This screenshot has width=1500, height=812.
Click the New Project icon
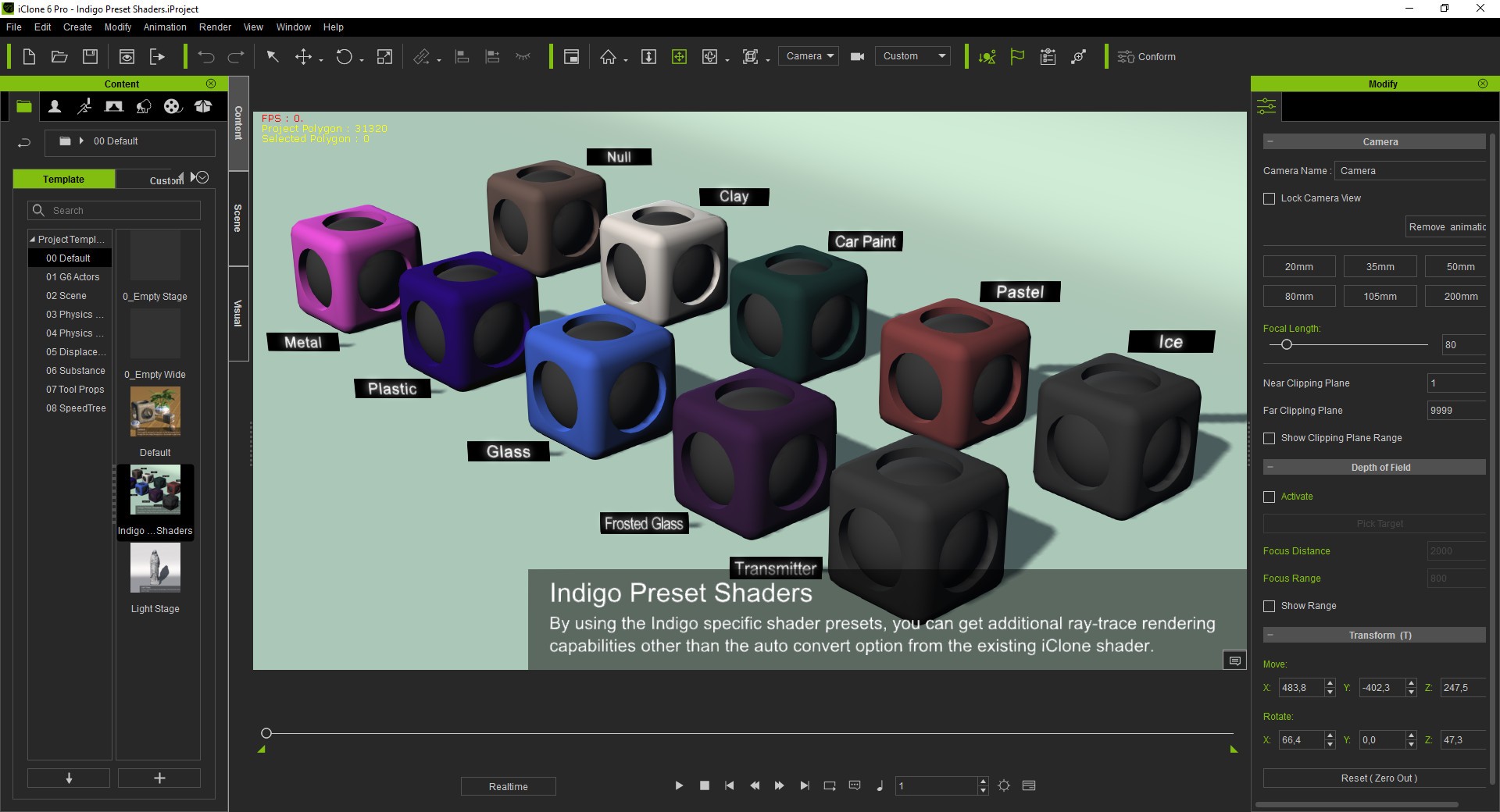tap(29, 56)
